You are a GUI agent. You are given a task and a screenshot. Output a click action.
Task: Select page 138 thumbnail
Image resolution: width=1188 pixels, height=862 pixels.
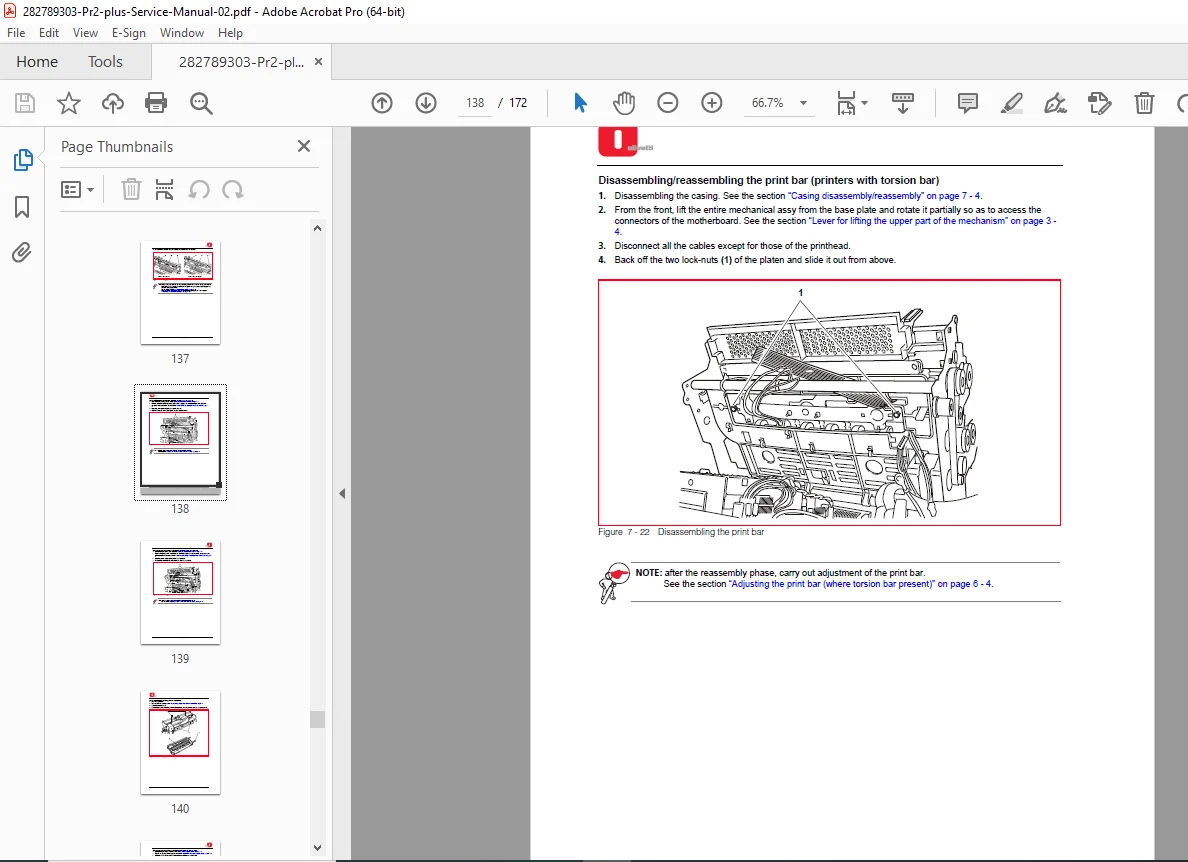[x=180, y=442]
